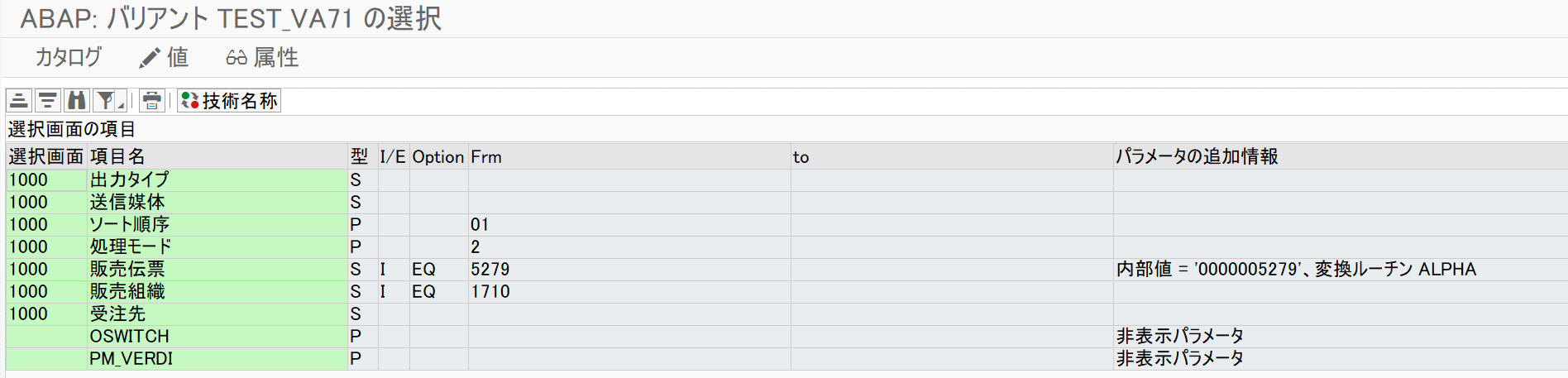Viewport: 1568px width, 378px height.
Task: Click the PM_VERDI field name cell
Action: 131,358
